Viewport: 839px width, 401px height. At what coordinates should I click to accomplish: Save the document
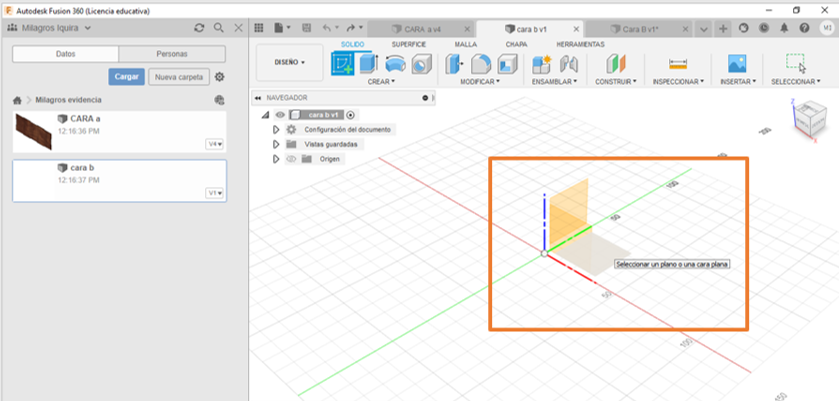[306, 28]
